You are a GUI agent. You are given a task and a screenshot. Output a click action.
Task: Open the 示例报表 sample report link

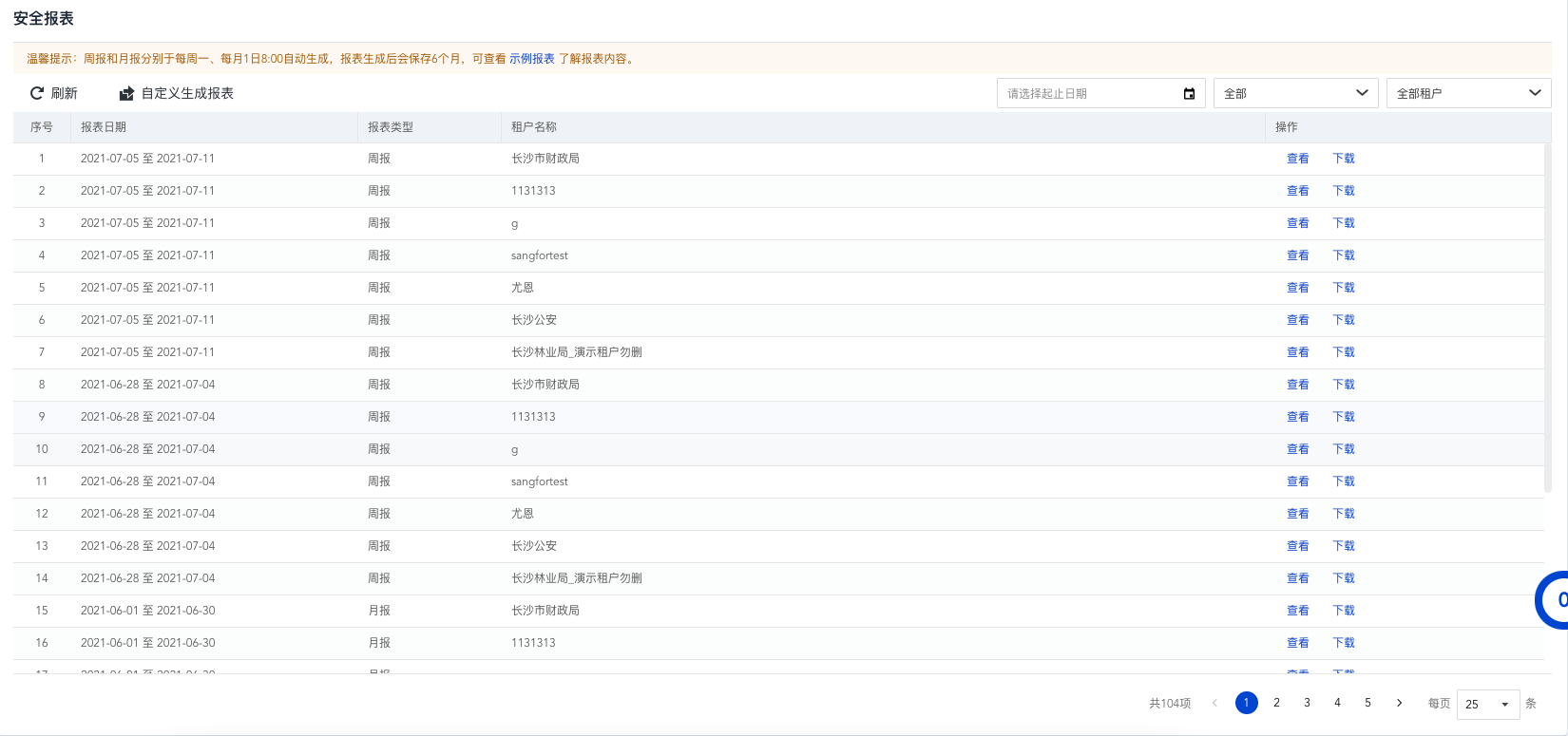[531, 59]
